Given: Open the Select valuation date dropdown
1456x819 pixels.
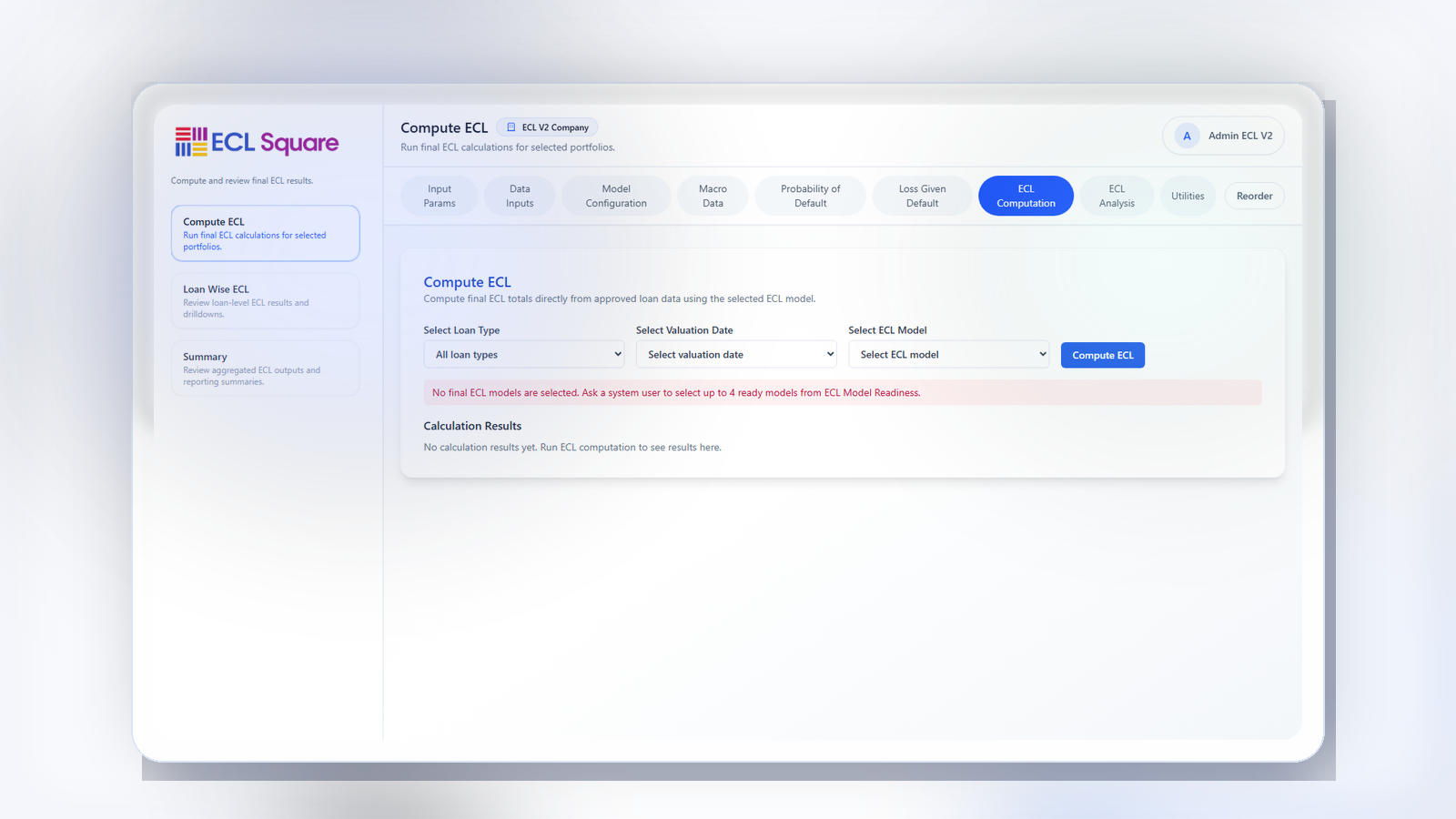Looking at the screenshot, I should tap(736, 354).
